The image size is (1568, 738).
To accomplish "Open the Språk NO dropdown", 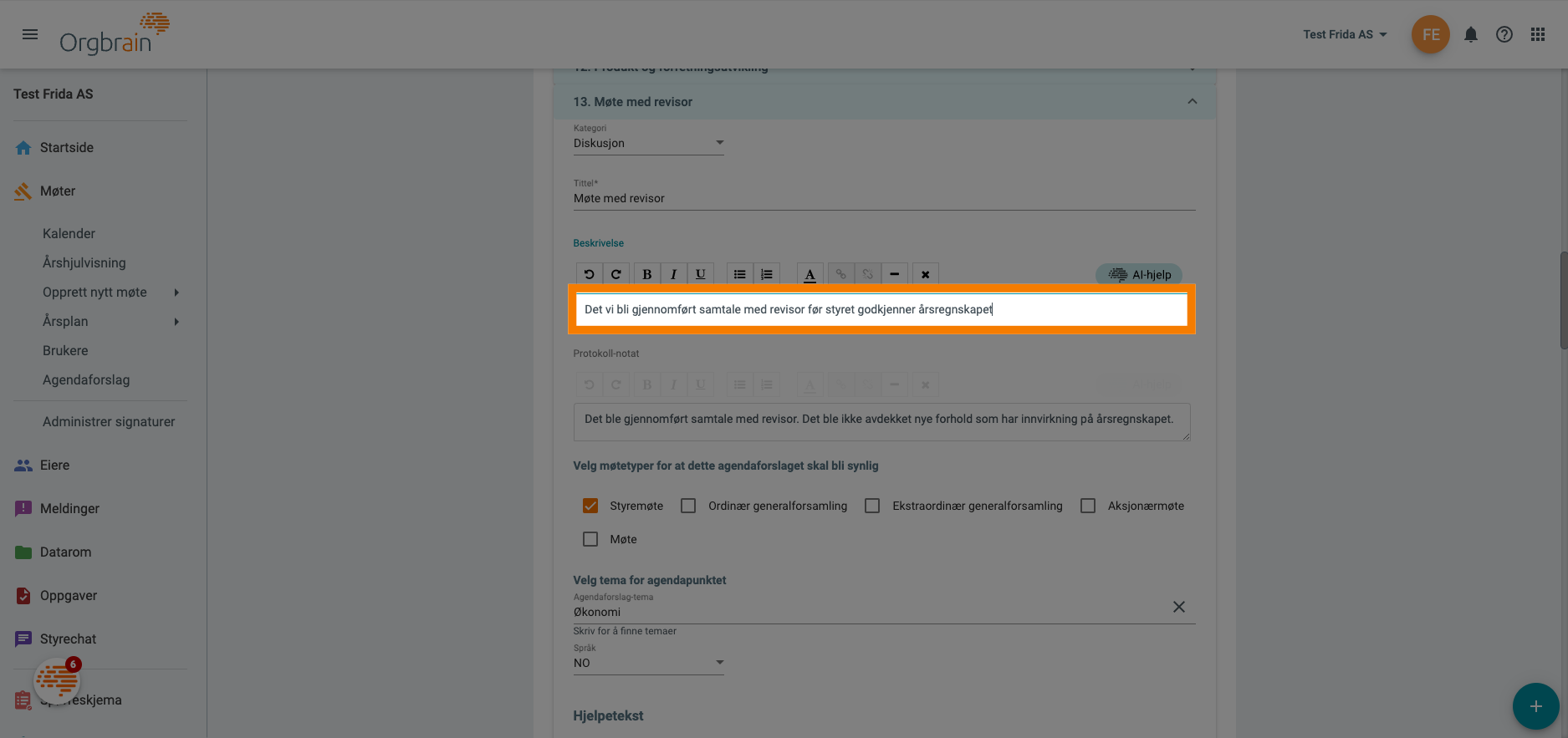I will pos(649,663).
